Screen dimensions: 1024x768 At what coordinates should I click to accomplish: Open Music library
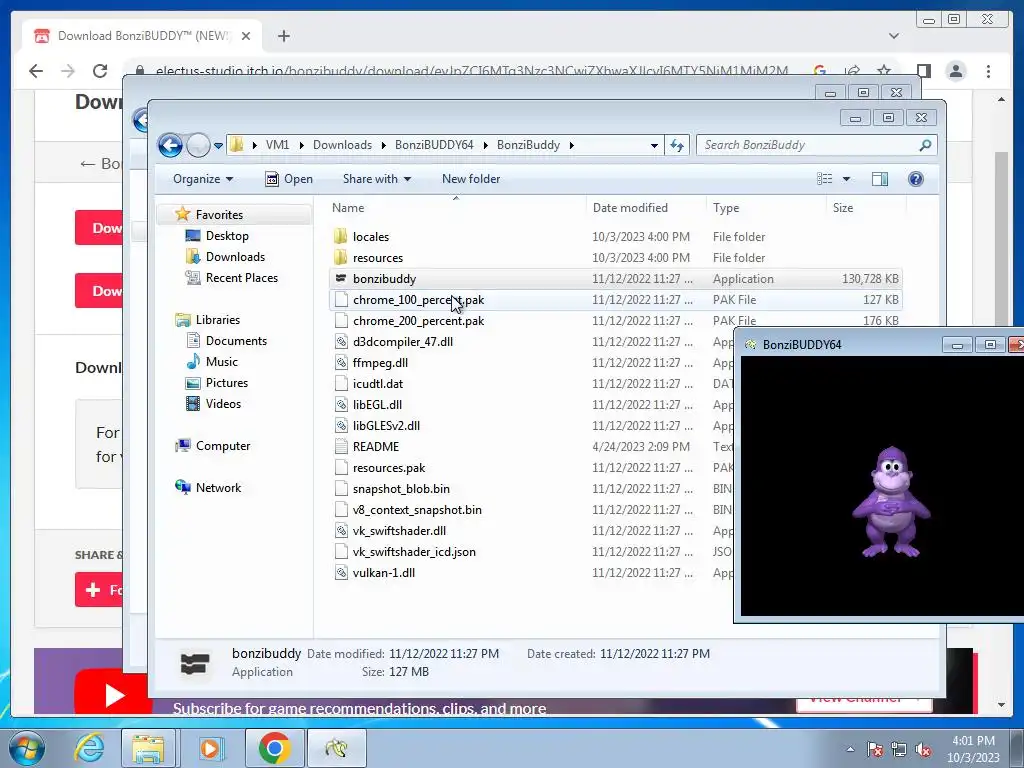click(x=221, y=362)
